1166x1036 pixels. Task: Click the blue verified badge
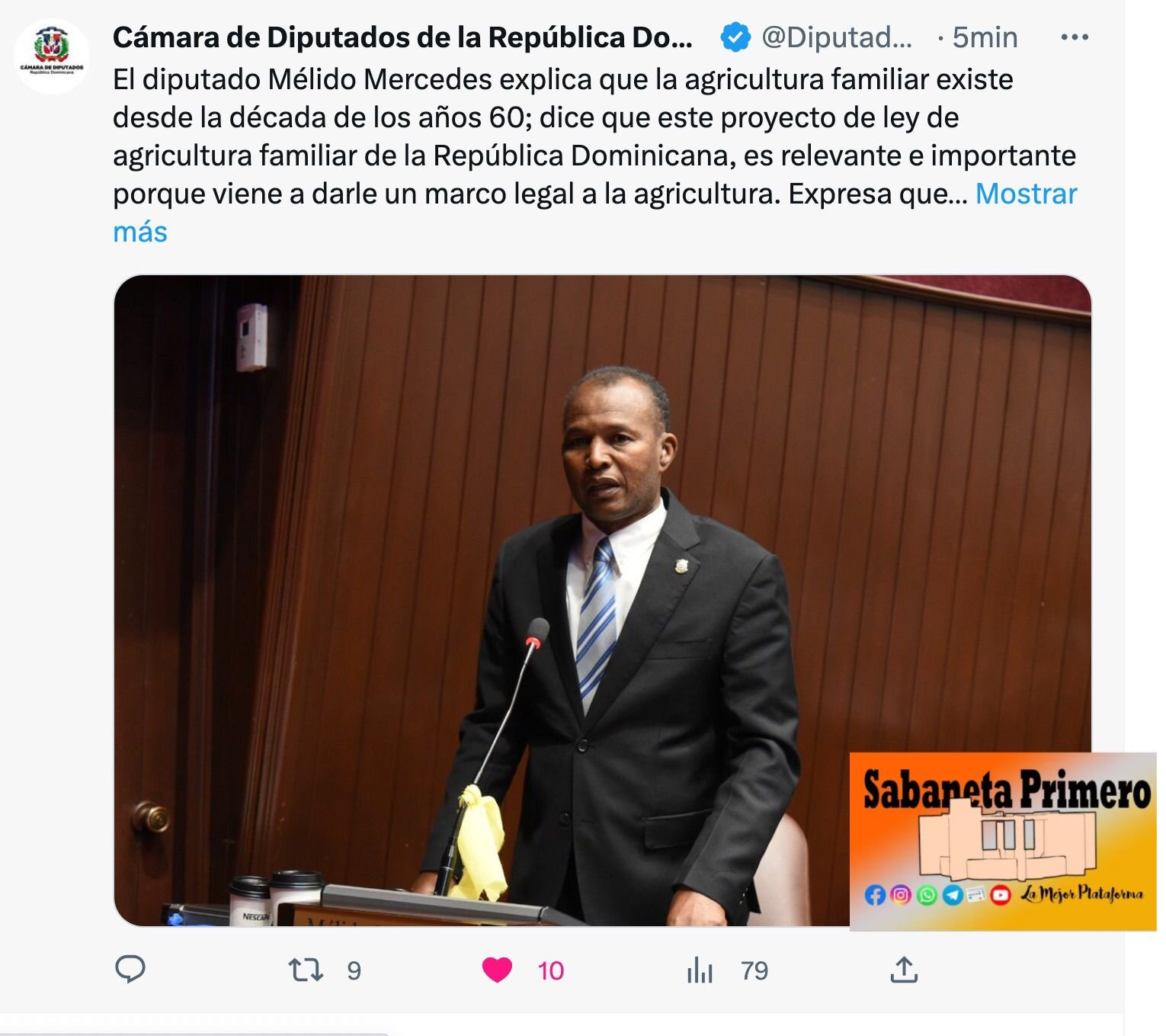pos(735,37)
